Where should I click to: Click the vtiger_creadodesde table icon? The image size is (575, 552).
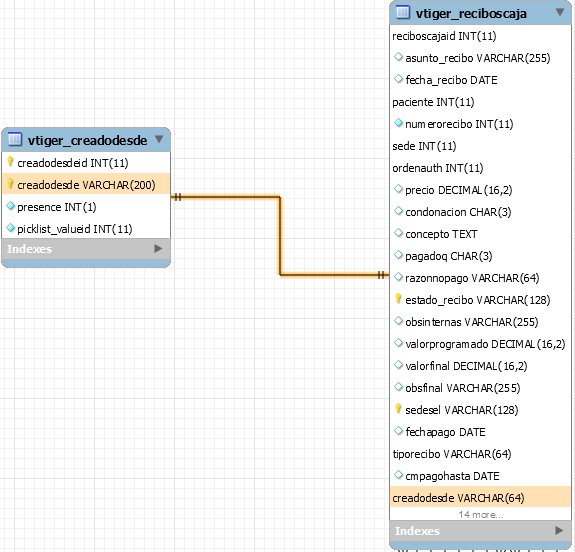15,140
